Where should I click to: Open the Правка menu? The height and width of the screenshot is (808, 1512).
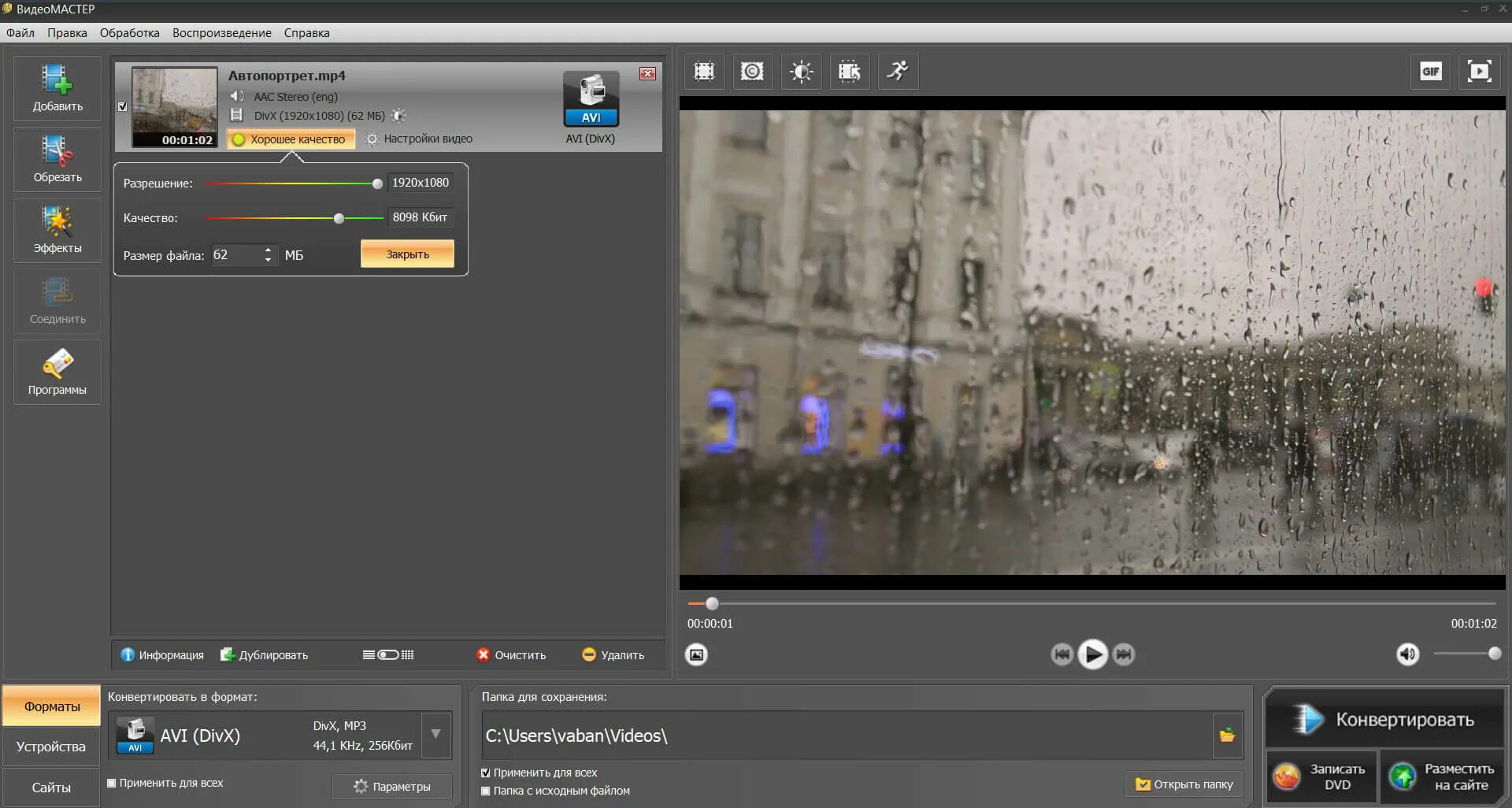(67, 33)
